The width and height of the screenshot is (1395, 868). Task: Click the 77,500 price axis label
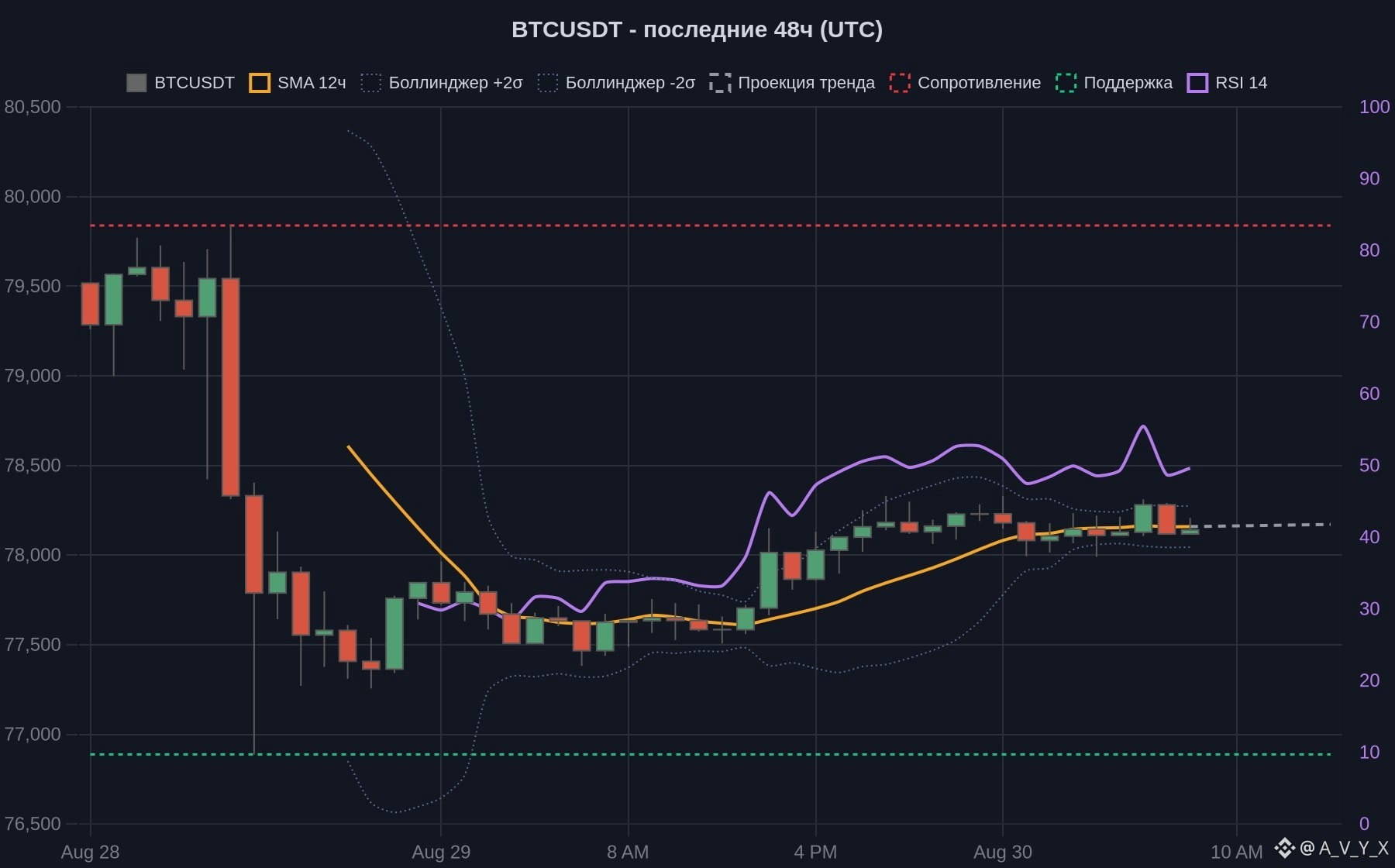33,645
